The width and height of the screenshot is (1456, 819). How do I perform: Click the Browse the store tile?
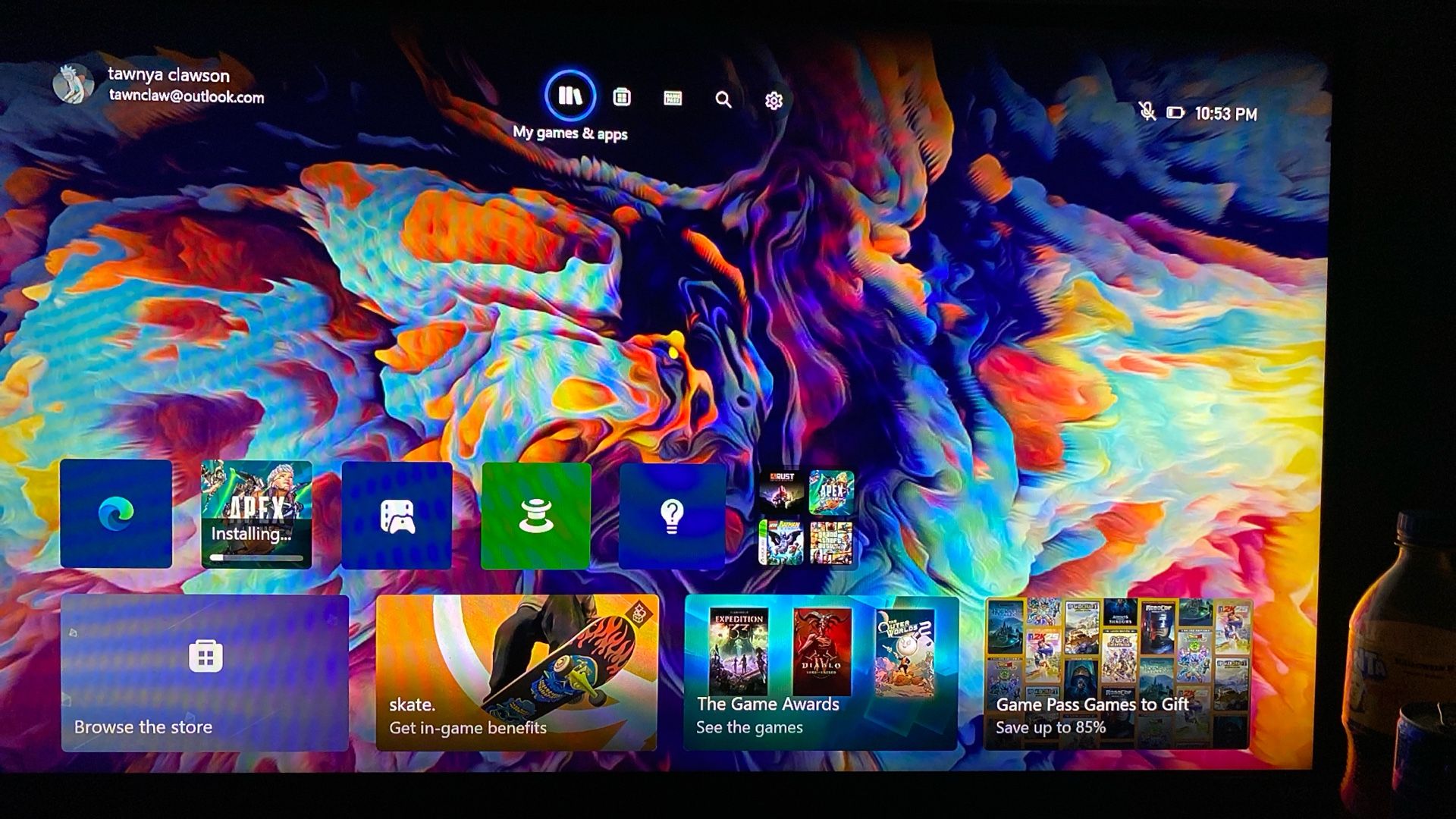pos(205,673)
